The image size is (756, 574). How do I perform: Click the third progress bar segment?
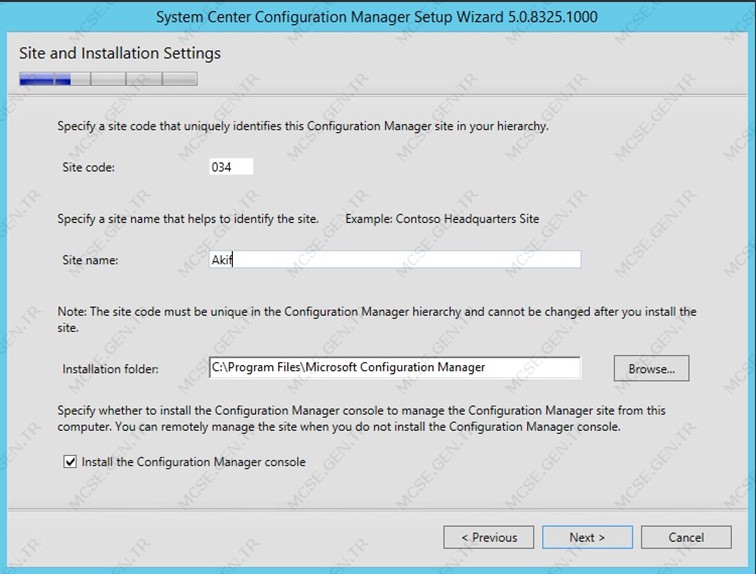(x=108, y=79)
